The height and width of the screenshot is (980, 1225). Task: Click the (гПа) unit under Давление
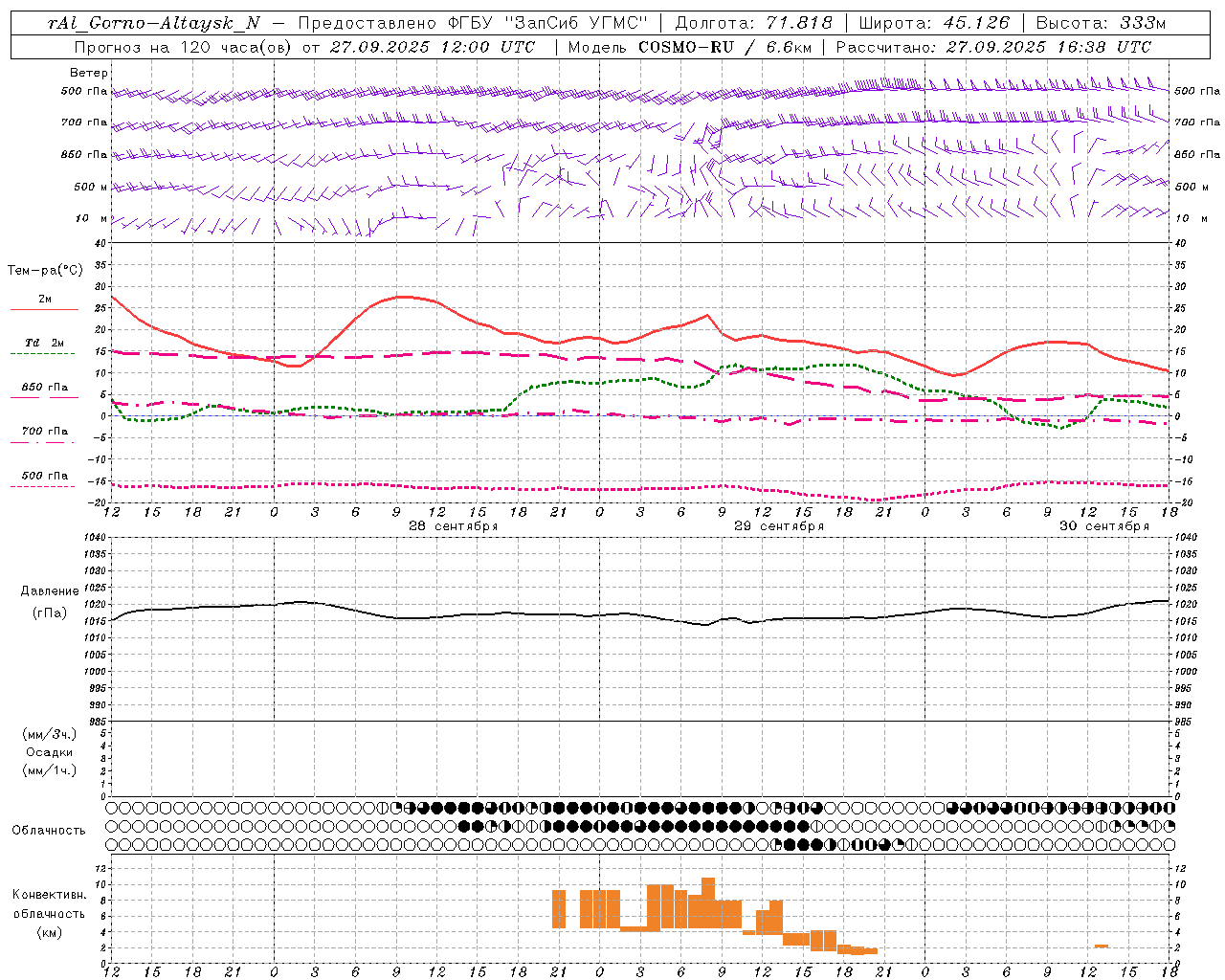50,613
